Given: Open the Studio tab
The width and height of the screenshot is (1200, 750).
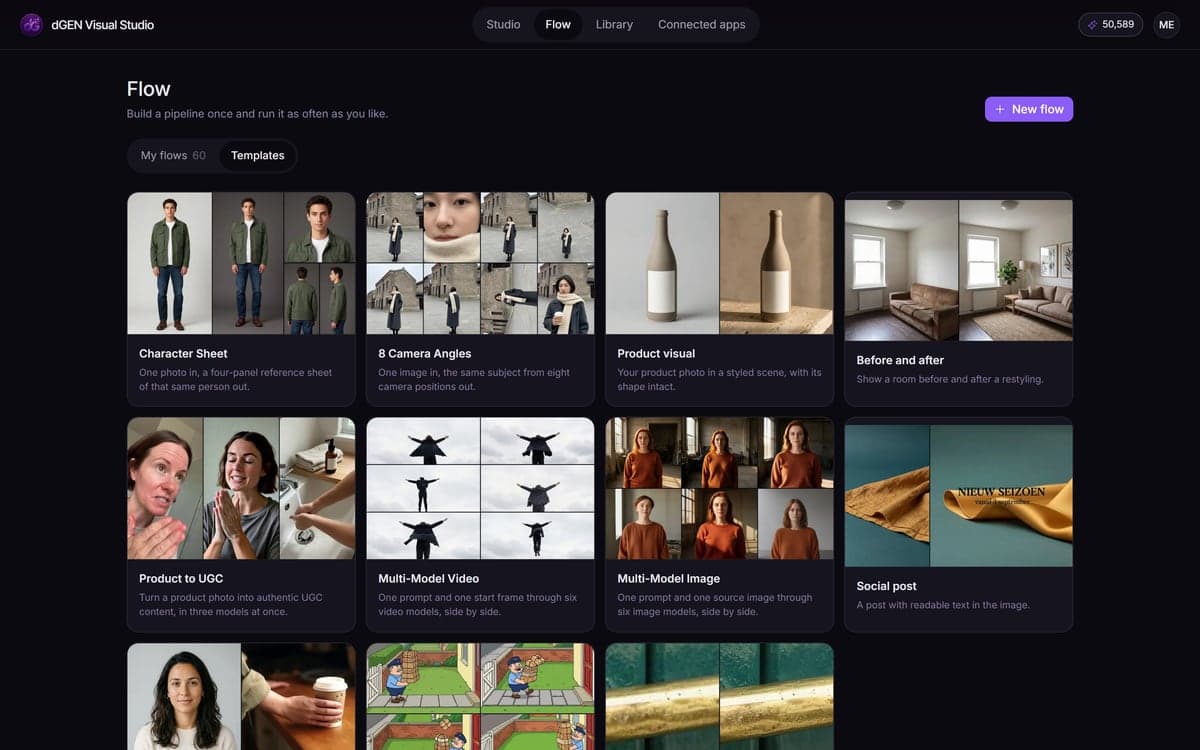Looking at the screenshot, I should click(x=503, y=24).
